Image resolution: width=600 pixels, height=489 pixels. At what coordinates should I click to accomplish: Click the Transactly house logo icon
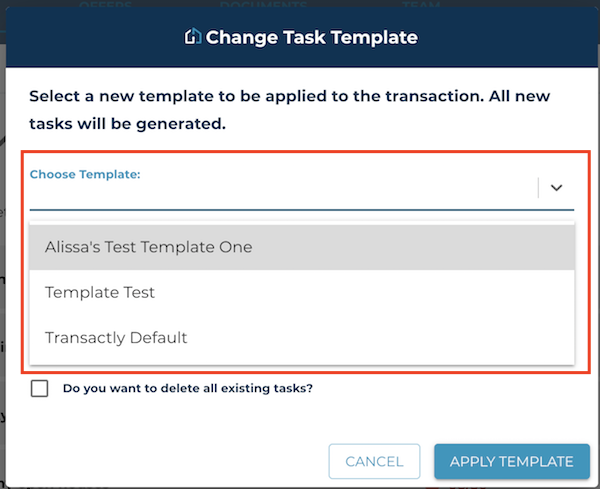click(193, 36)
